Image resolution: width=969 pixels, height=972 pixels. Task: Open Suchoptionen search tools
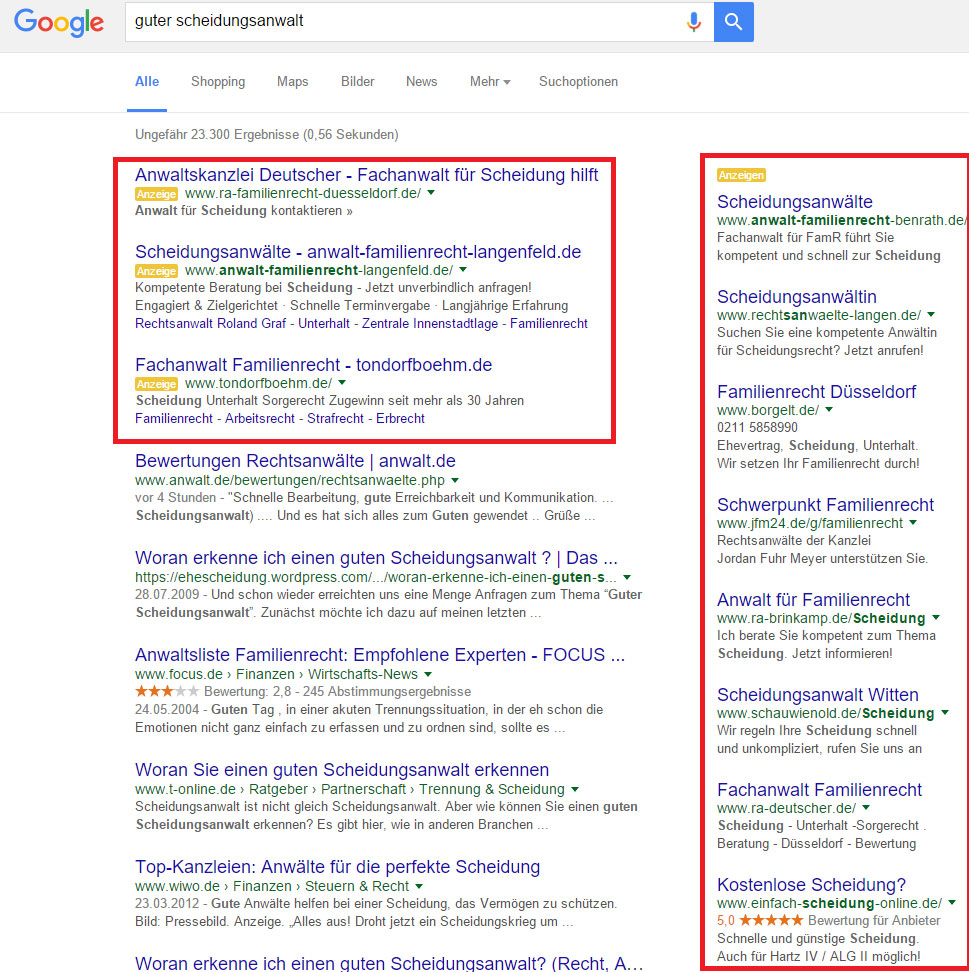(x=578, y=82)
